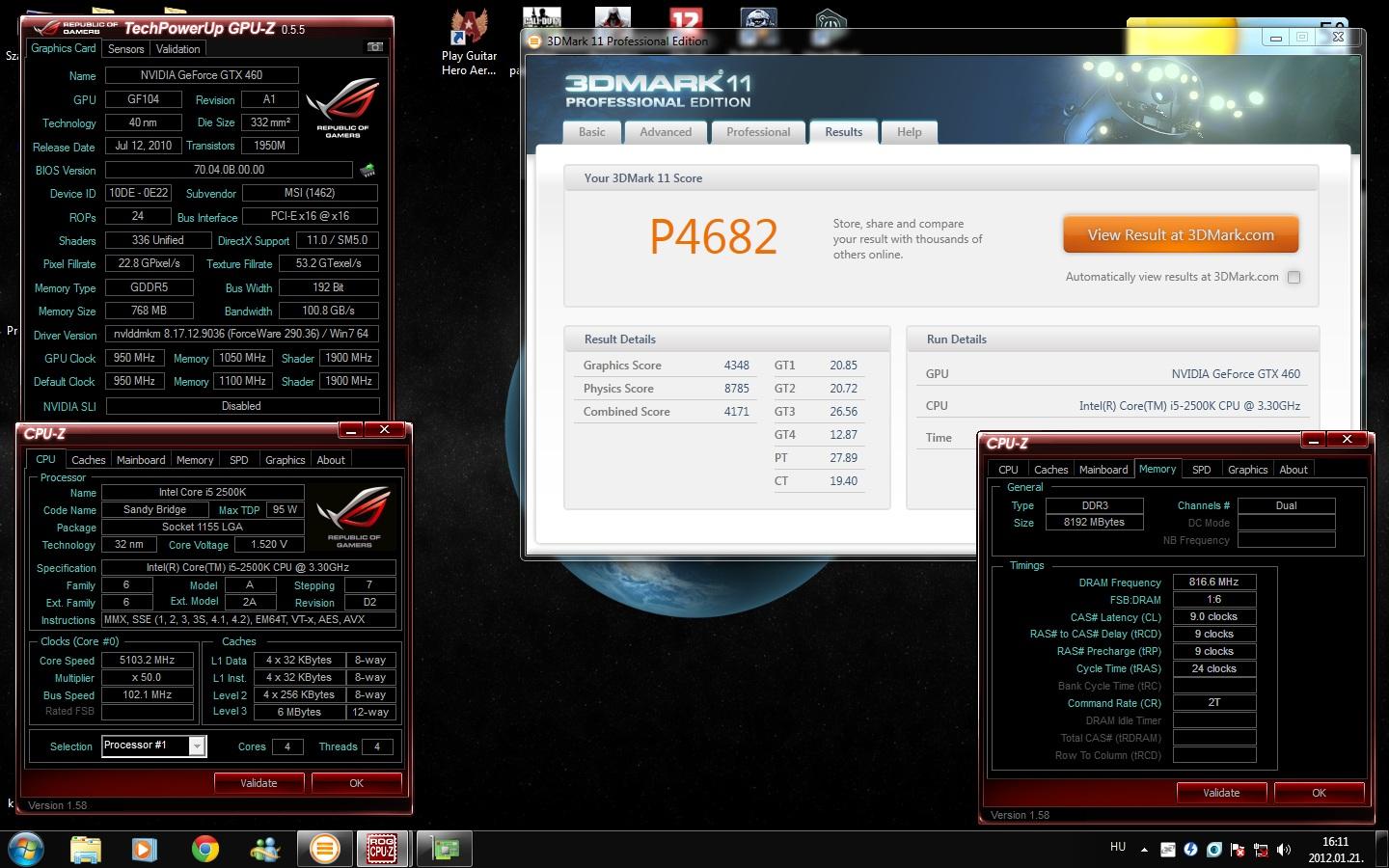
Task: Click the HU language indicator
Action: [x=1118, y=847]
